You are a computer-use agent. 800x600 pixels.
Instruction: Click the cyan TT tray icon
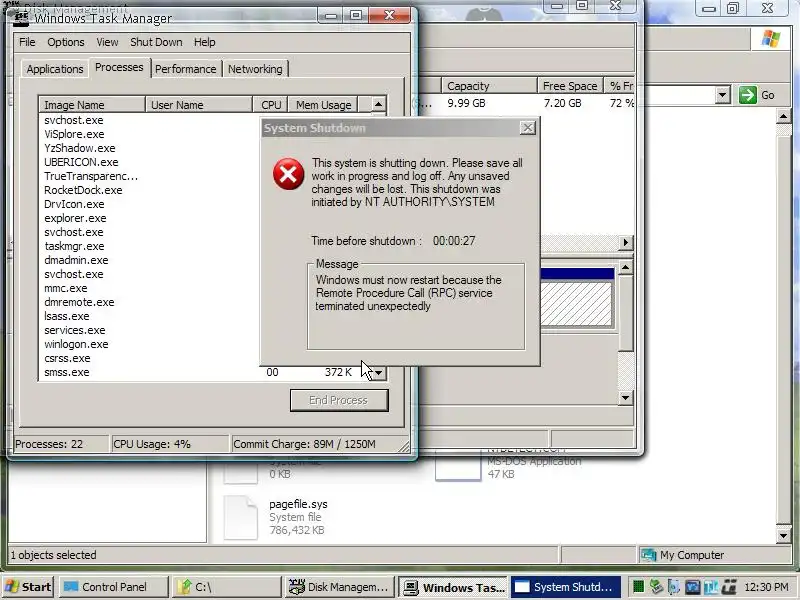click(711, 587)
